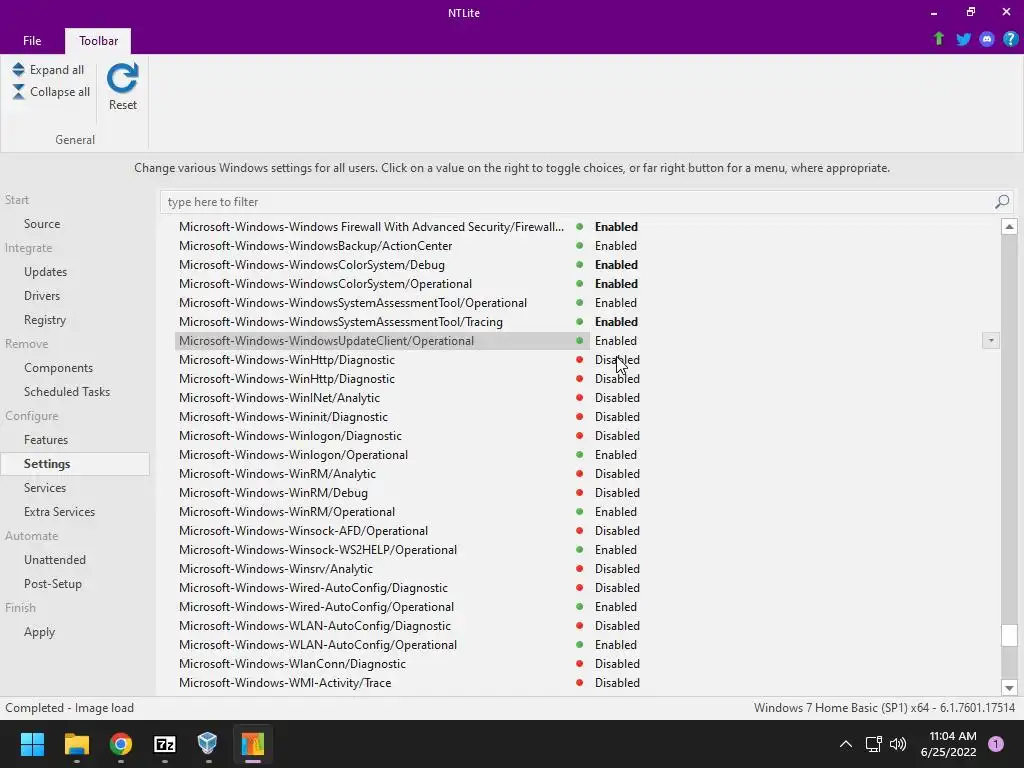Open Components page in sidebar

click(x=58, y=368)
